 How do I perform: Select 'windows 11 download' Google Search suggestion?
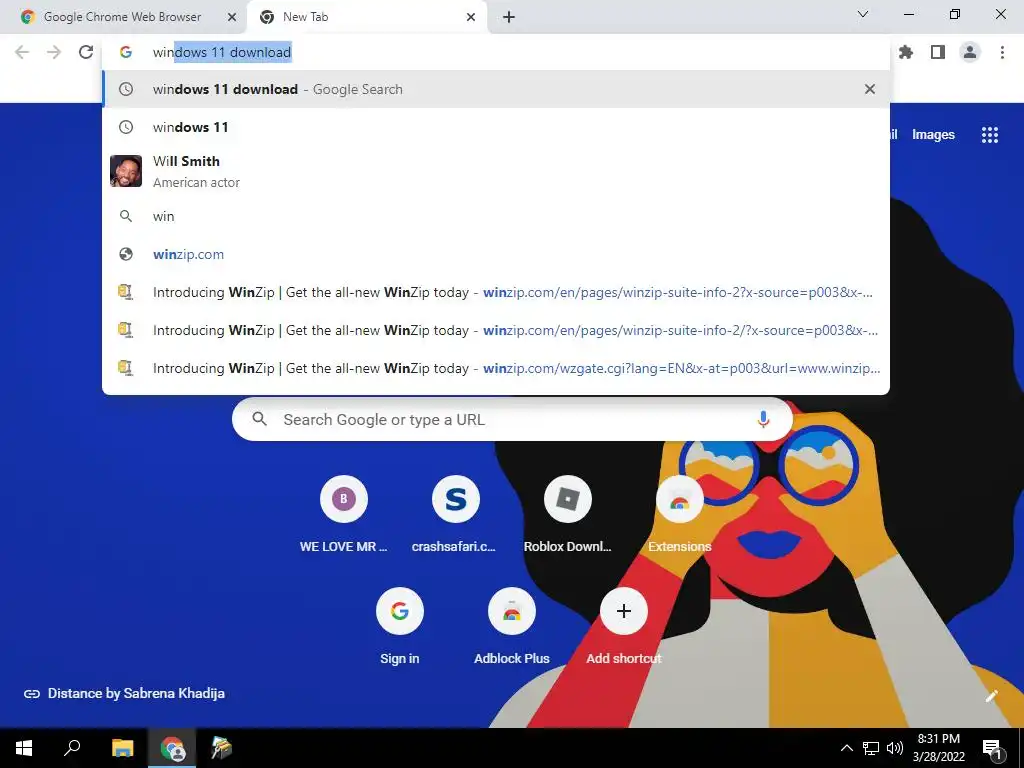pos(496,89)
